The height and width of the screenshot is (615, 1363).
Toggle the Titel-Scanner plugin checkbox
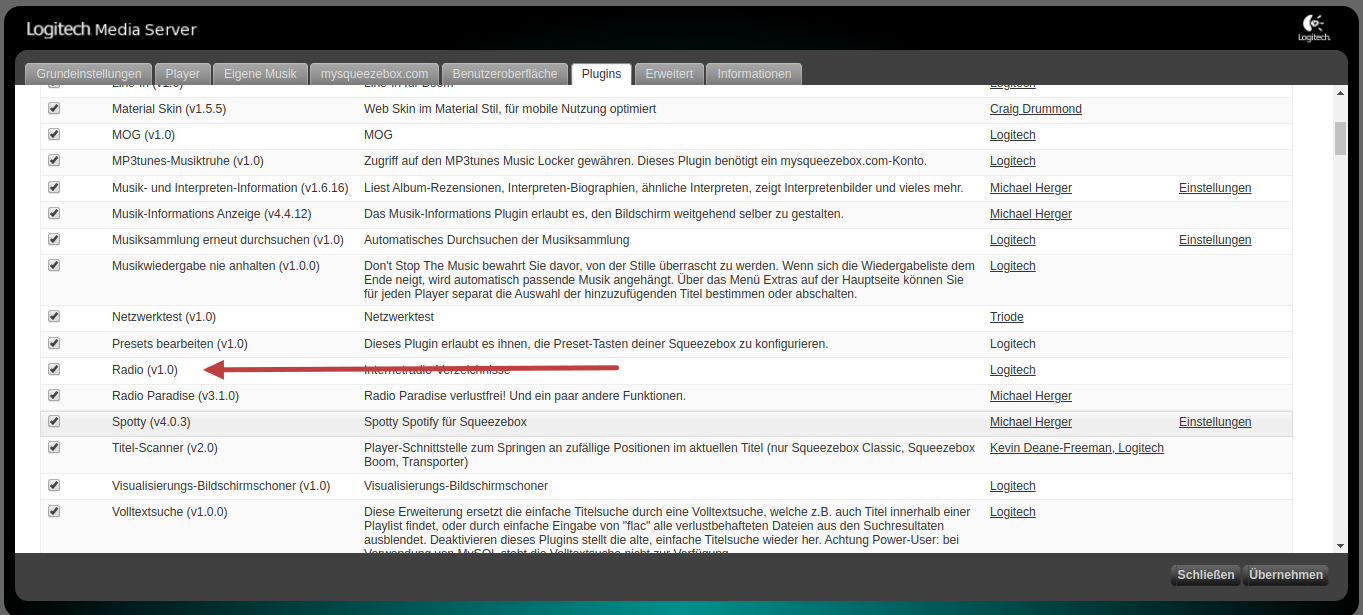(54, 447)
